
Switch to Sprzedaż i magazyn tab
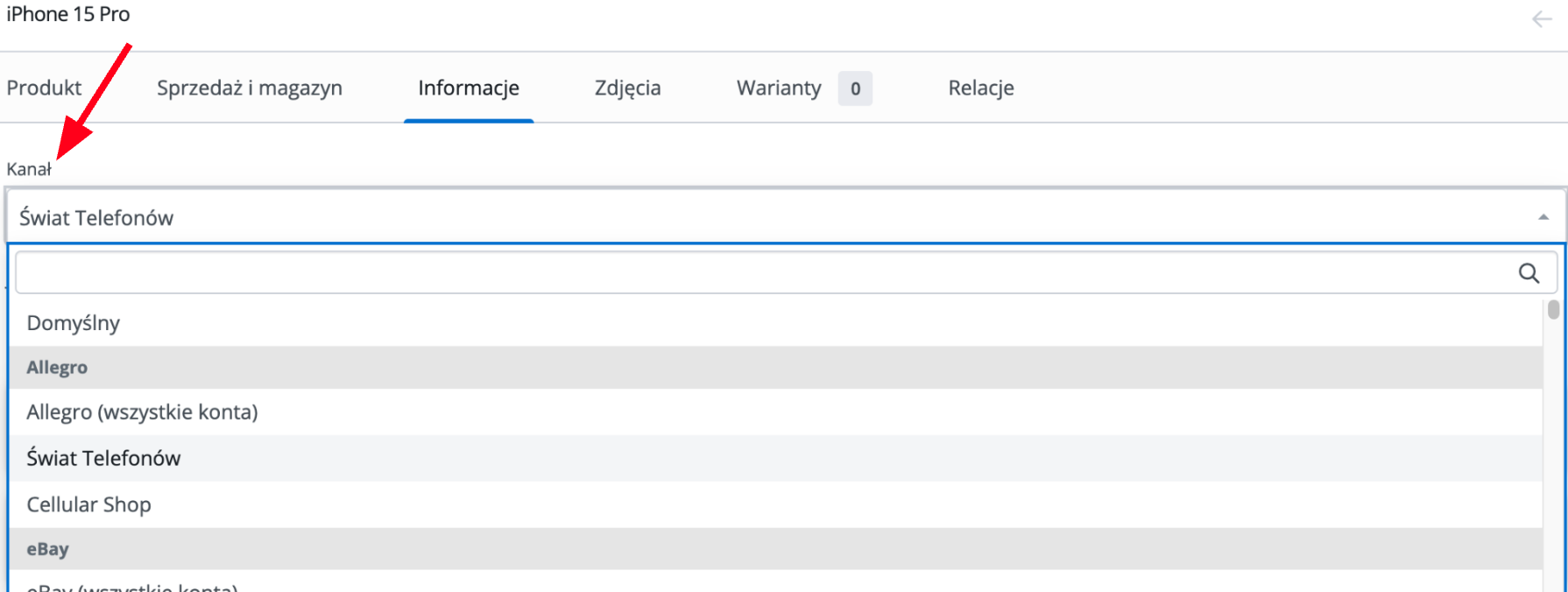250,88
